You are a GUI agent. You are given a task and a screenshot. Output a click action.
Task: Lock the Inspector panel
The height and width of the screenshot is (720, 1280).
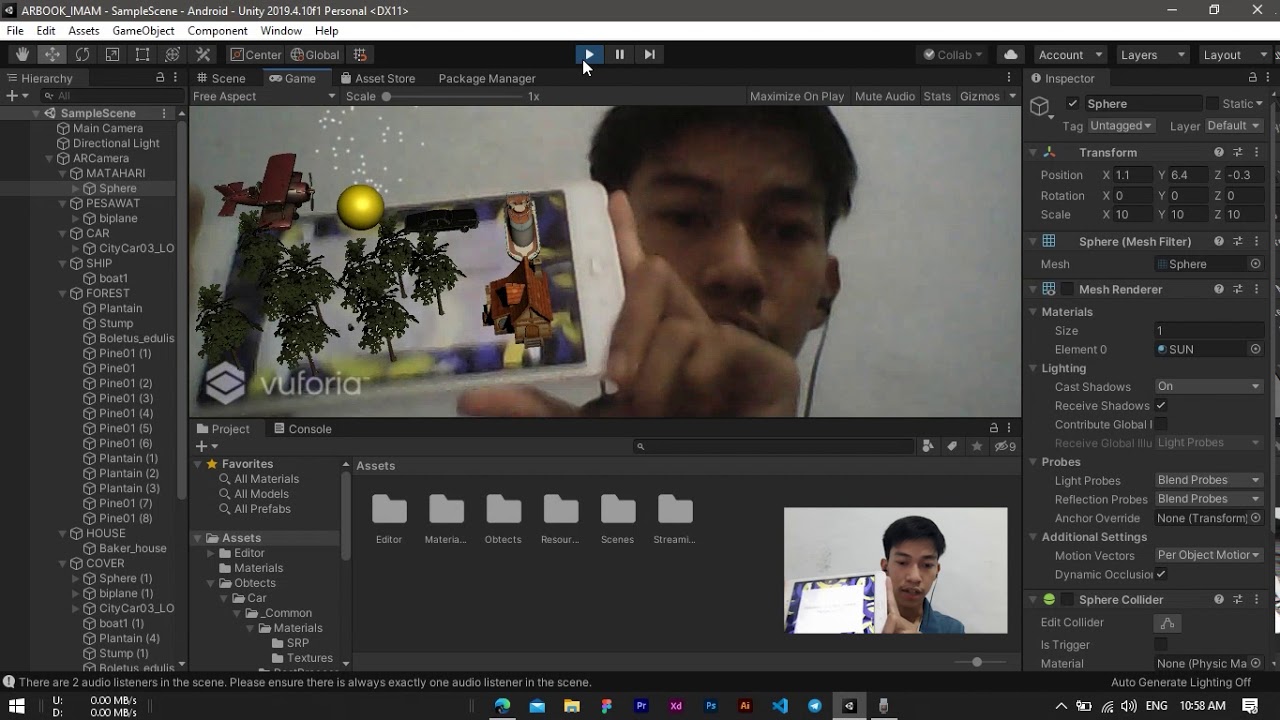[x=1252, y=78]
